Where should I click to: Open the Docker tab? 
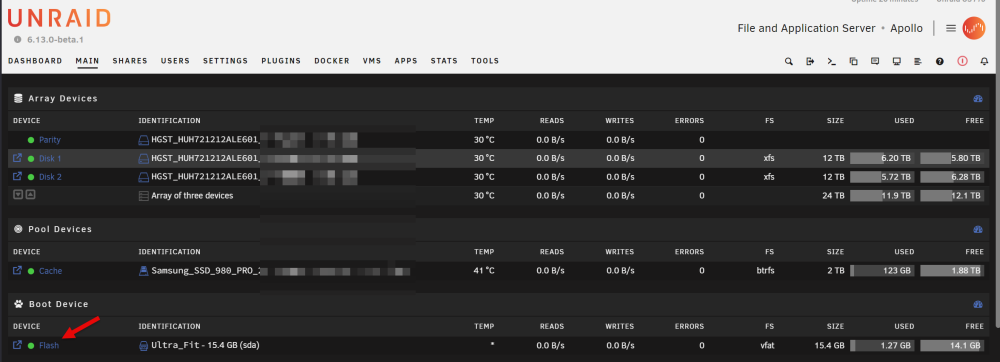tap(332, 61)
